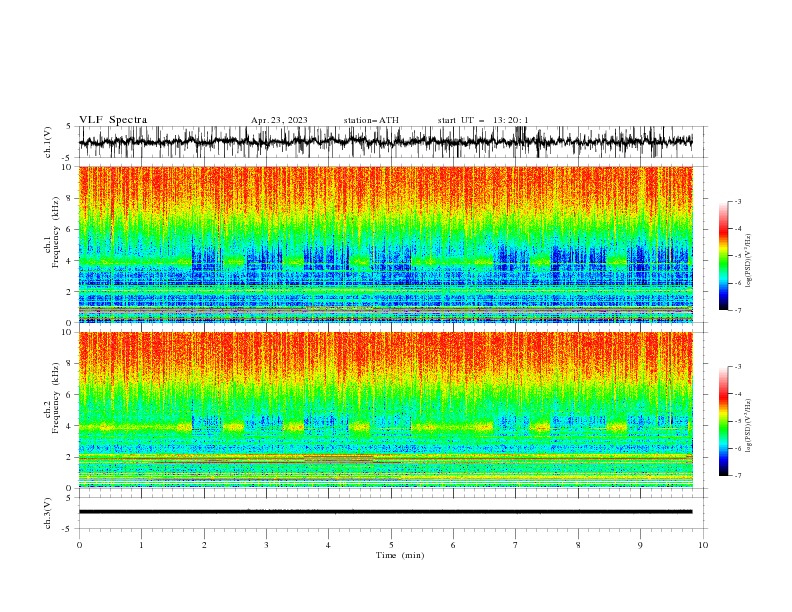Click the time axis tick label '5'
792x612 pixels.
(391, 545)
